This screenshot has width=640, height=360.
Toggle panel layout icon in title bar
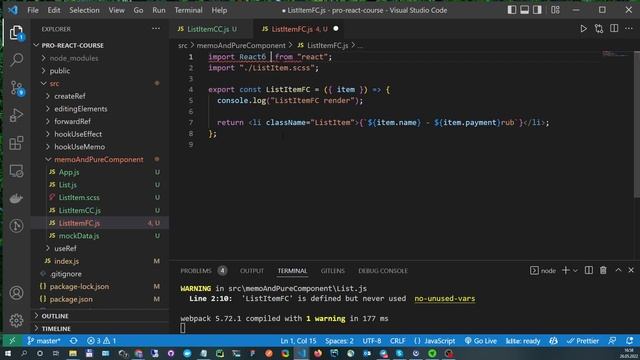point(524,10)
